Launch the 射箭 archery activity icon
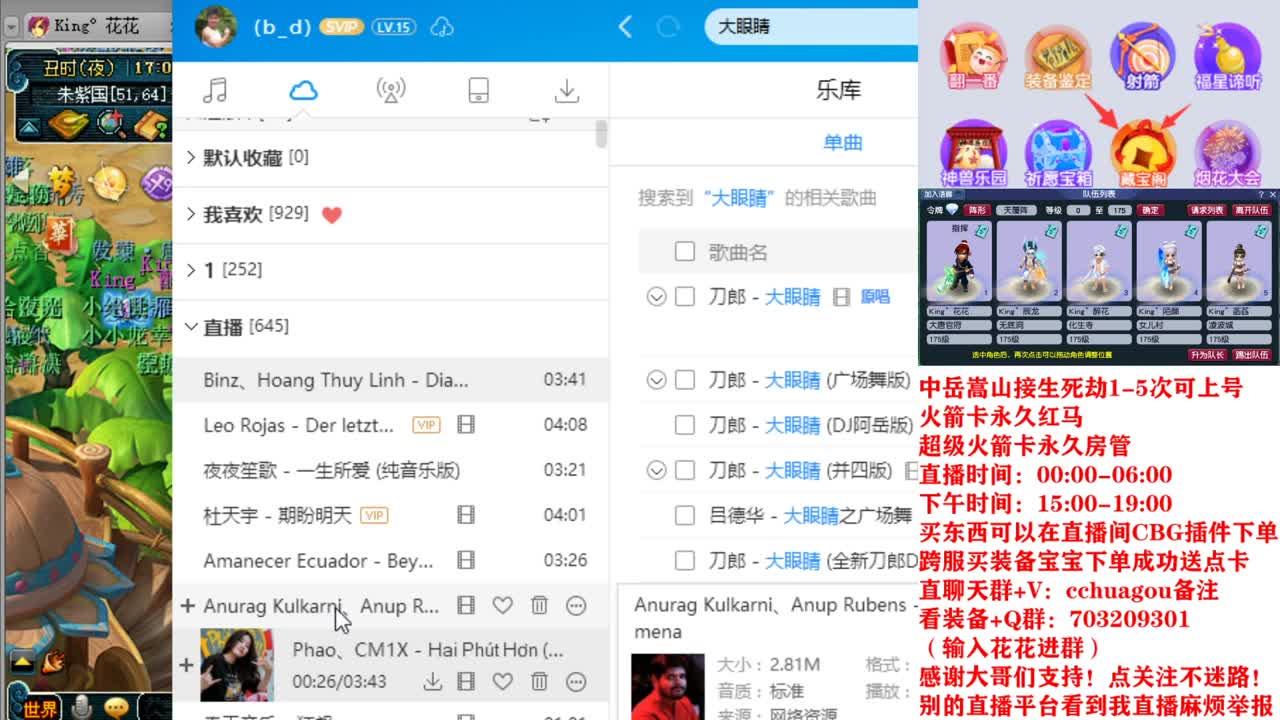The height and width of the screenshot is (720, 1280). click(1142, 57)
